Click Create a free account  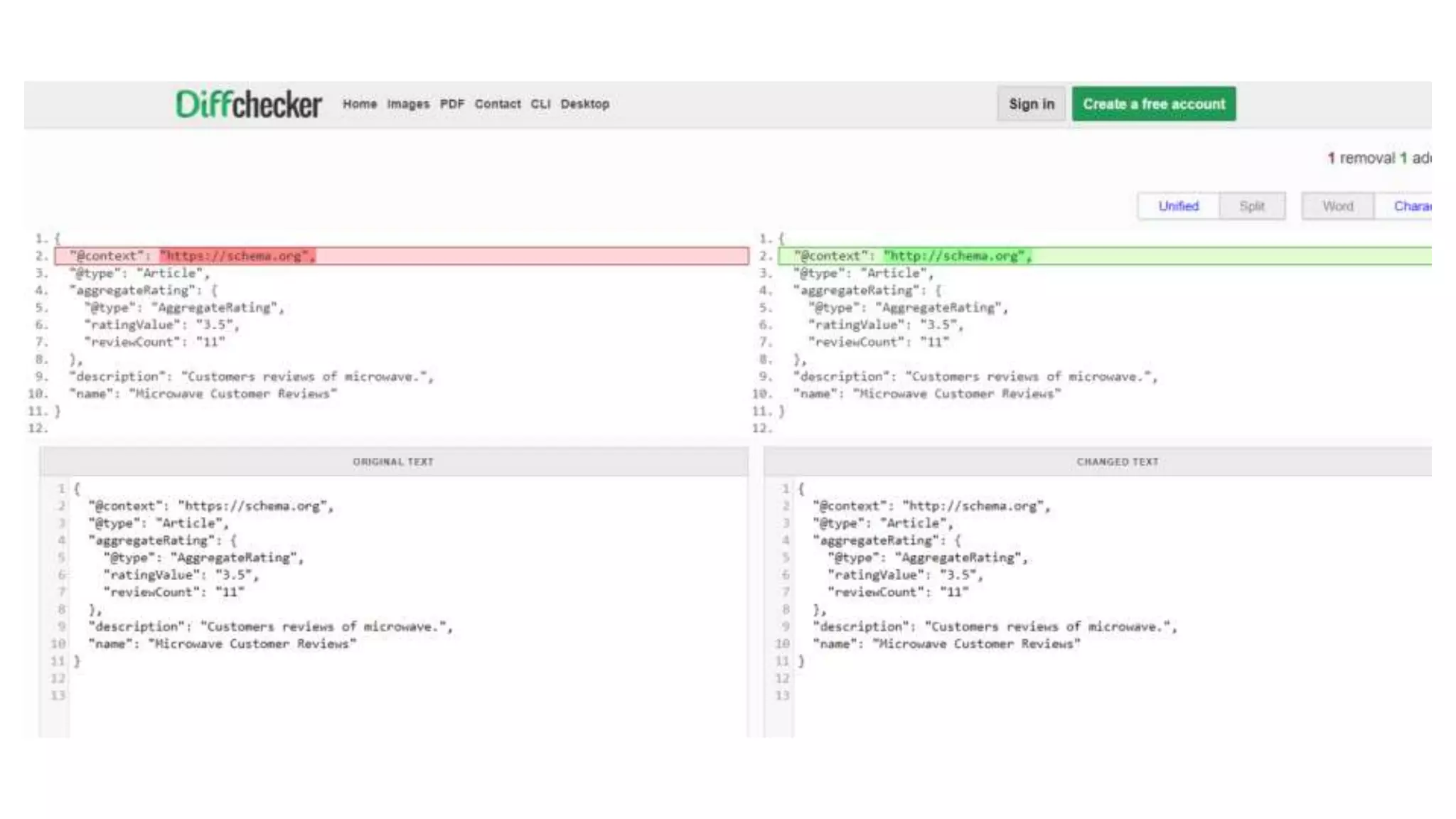(1153, 104)
